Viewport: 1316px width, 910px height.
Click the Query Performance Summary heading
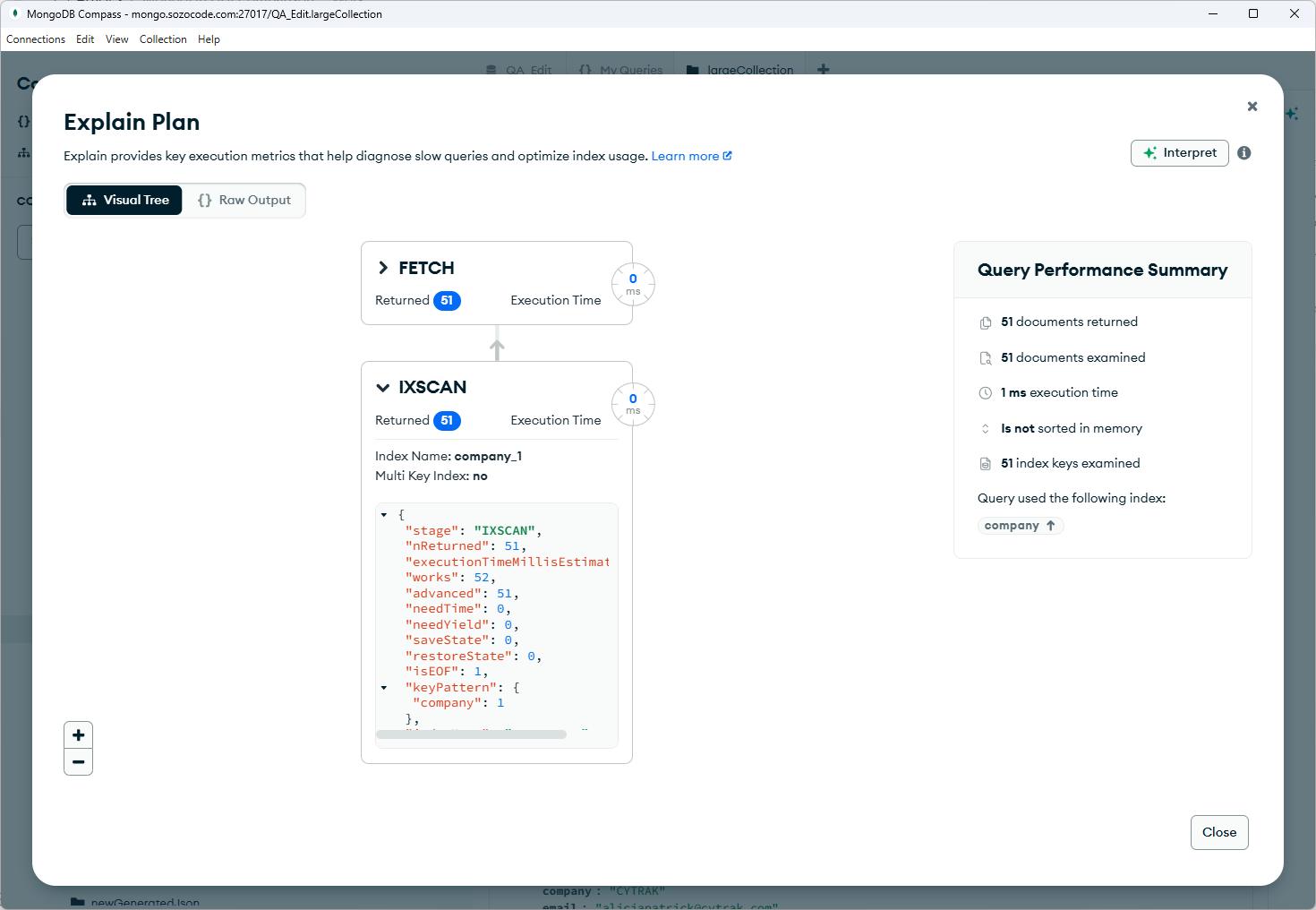click(x=1102, y=270)
